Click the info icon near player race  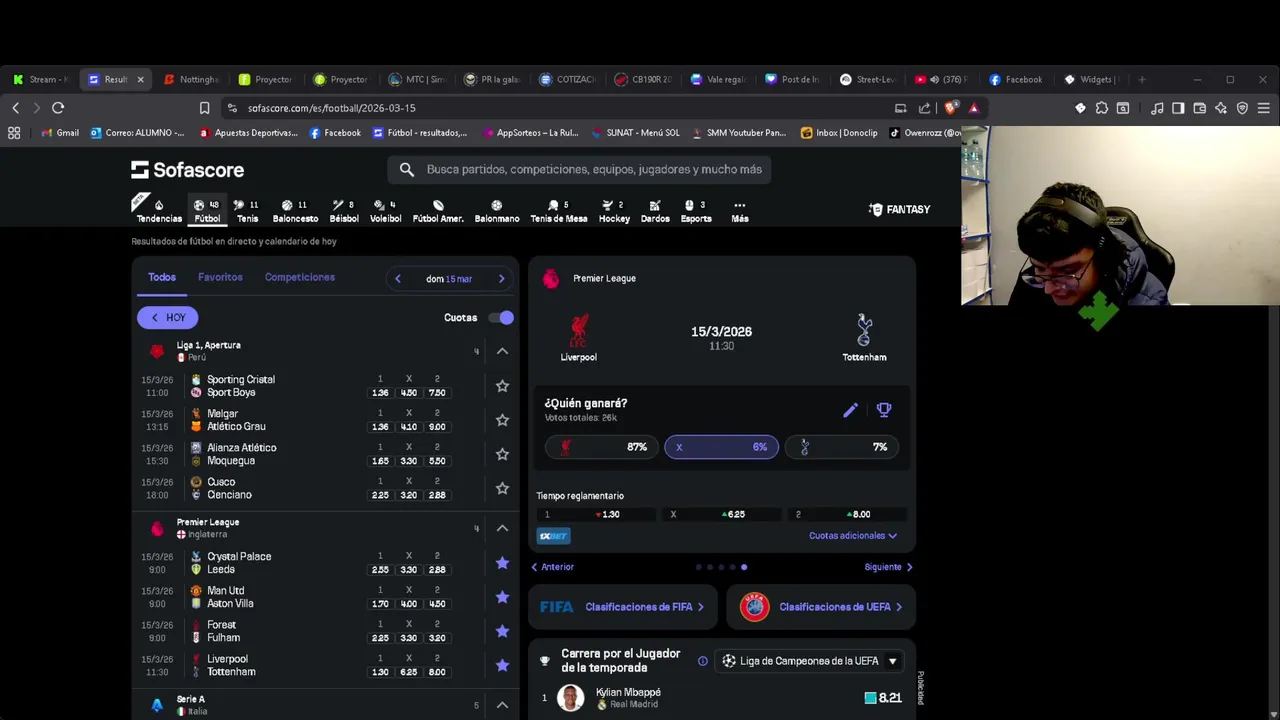point(703,661)
